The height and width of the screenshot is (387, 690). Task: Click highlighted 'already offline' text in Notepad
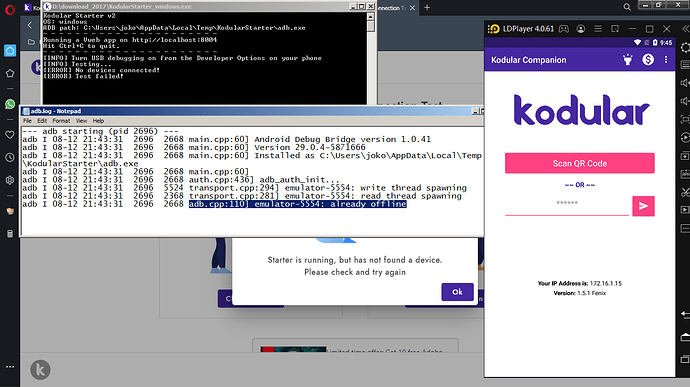(297, 204)
